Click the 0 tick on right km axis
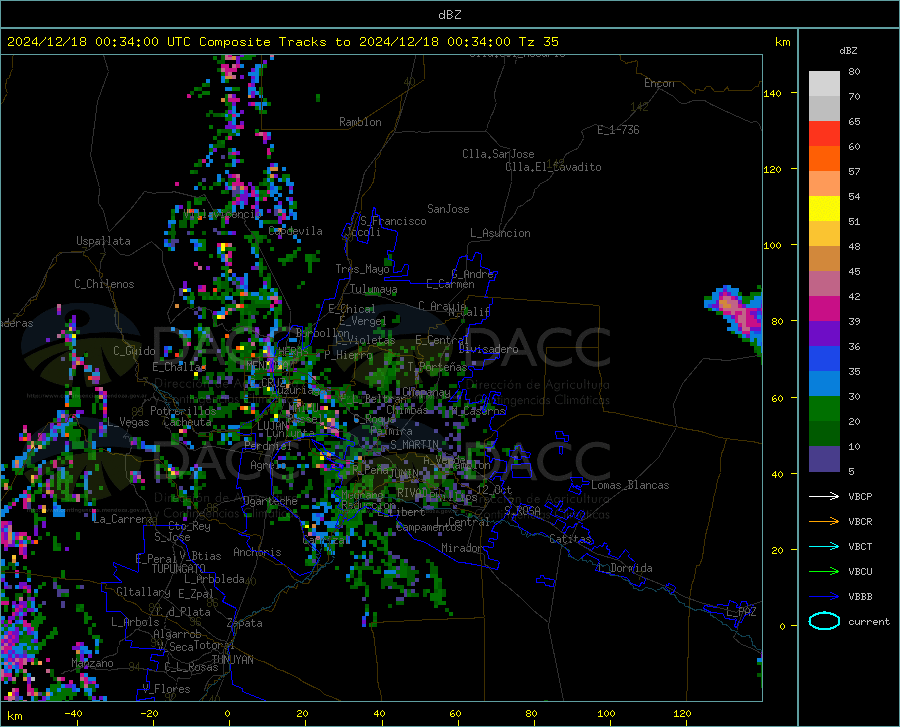Viewport: 900px width, 727px height. pos(781,626)
